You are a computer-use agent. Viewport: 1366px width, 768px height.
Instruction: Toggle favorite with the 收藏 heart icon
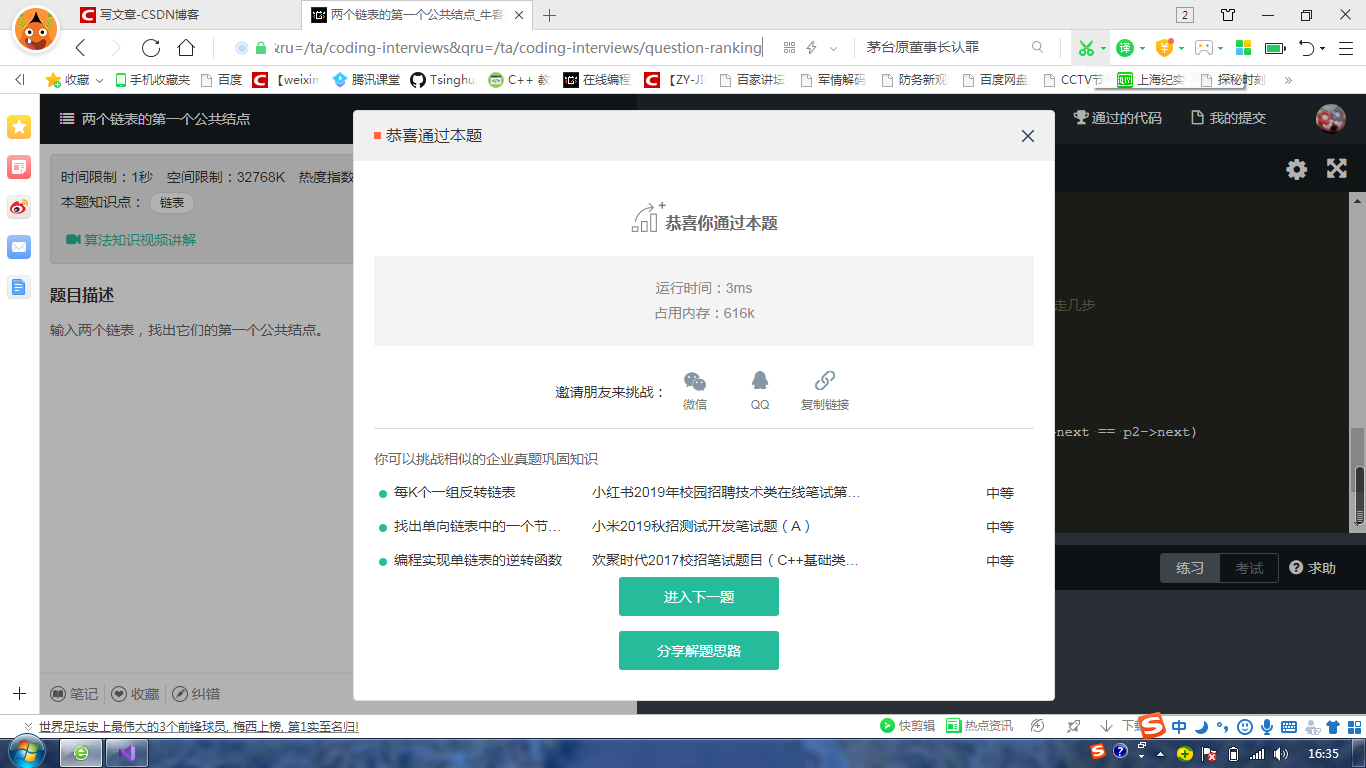117,694
